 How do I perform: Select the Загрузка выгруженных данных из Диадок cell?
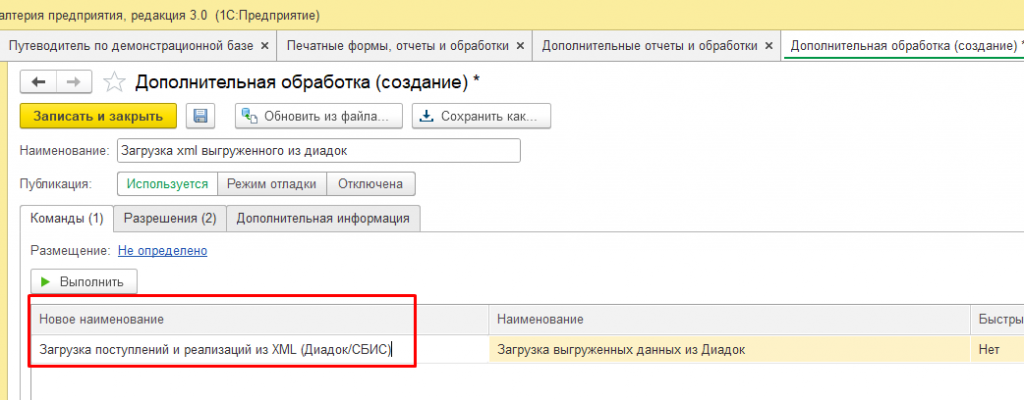[729, 350]
